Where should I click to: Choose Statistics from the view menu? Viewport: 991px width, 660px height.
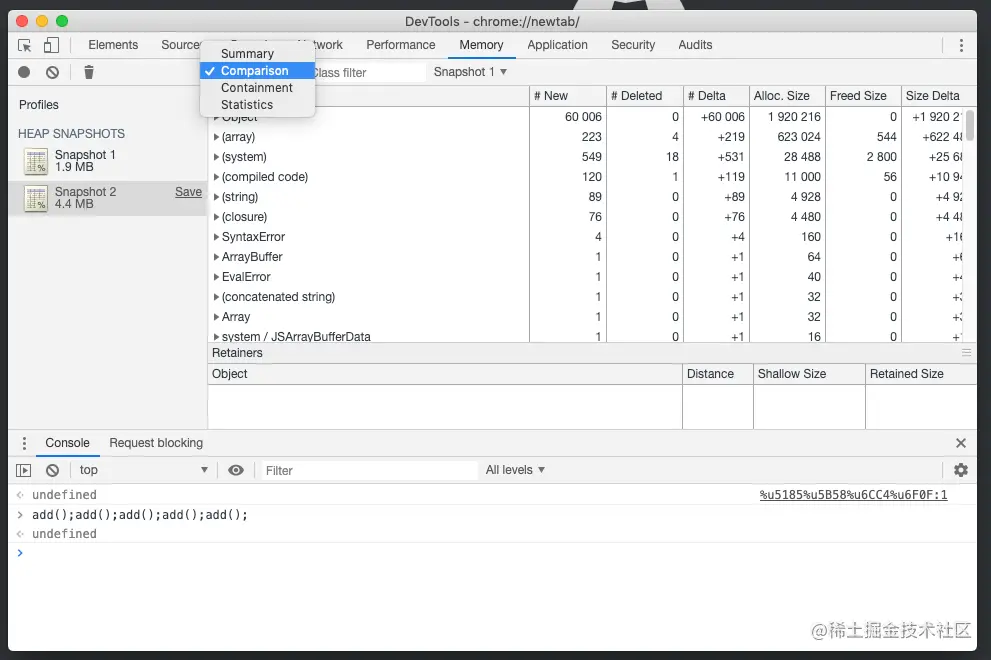pos(257,105)
